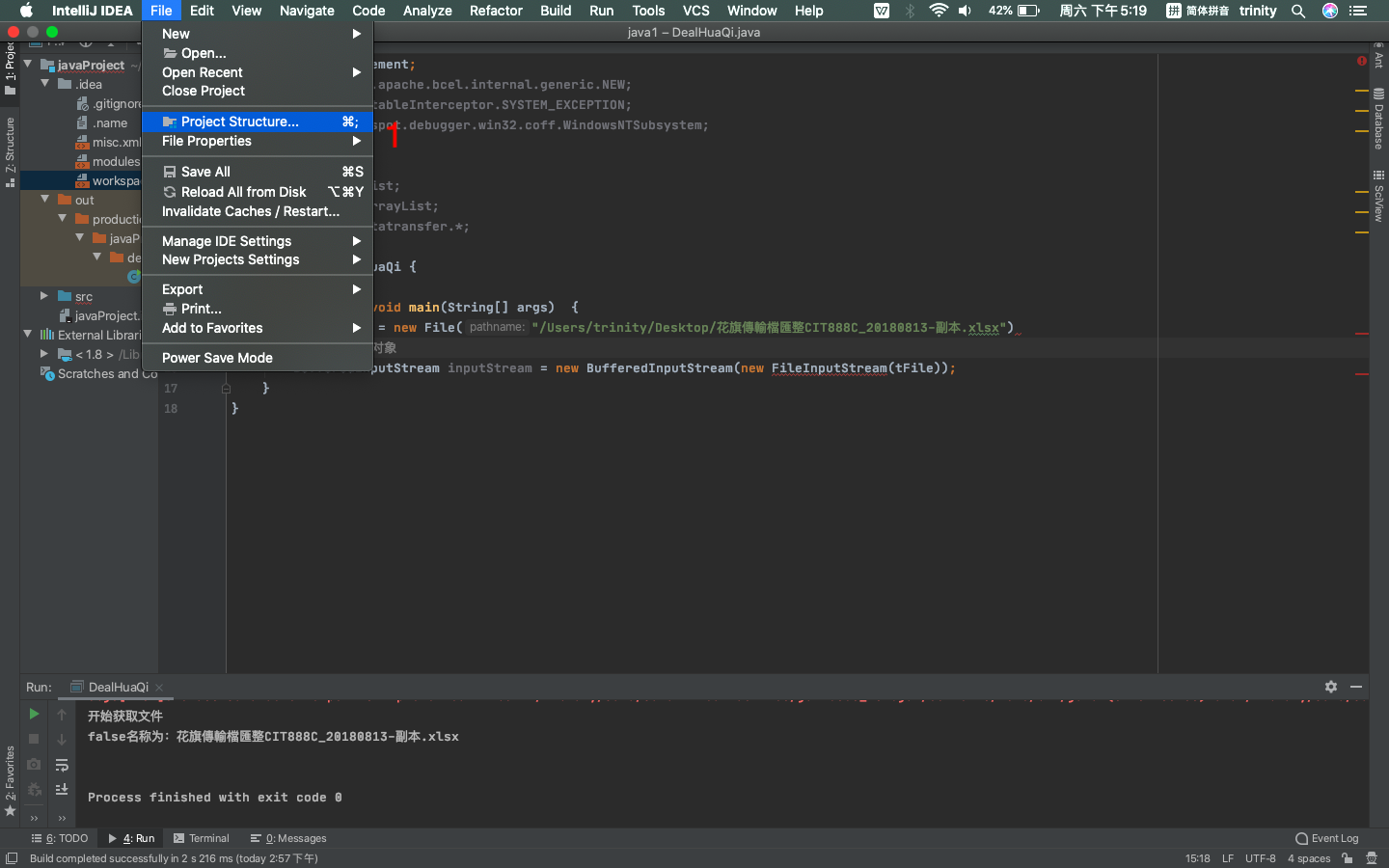Expand the src folder in project tree

42,296
